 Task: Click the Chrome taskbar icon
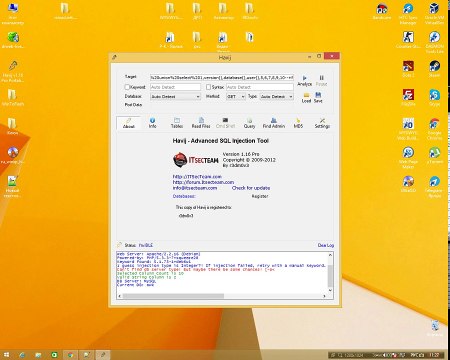point(70,355)
